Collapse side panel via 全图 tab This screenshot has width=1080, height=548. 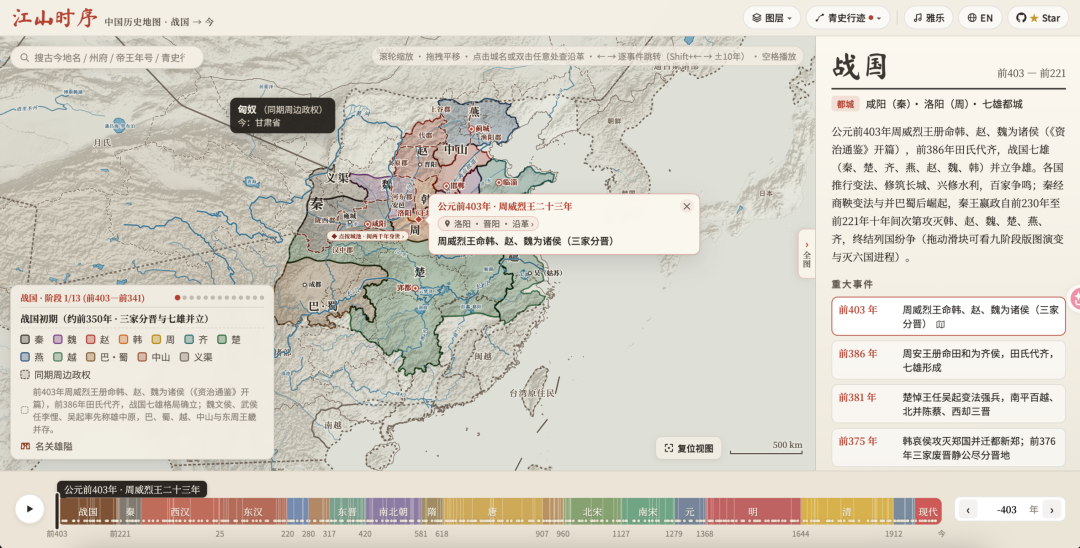[807, 253]
